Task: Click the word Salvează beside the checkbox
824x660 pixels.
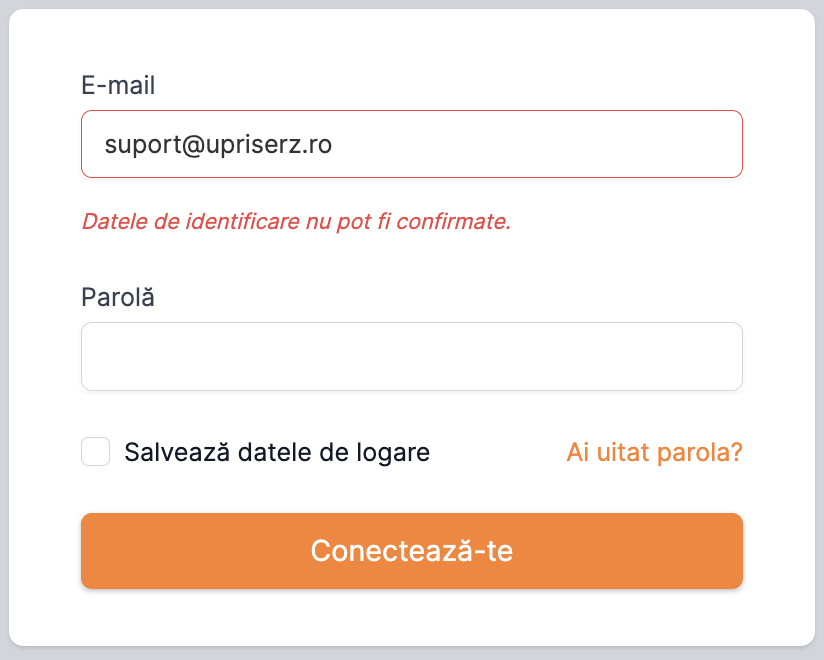Action: tap(177, 452)
